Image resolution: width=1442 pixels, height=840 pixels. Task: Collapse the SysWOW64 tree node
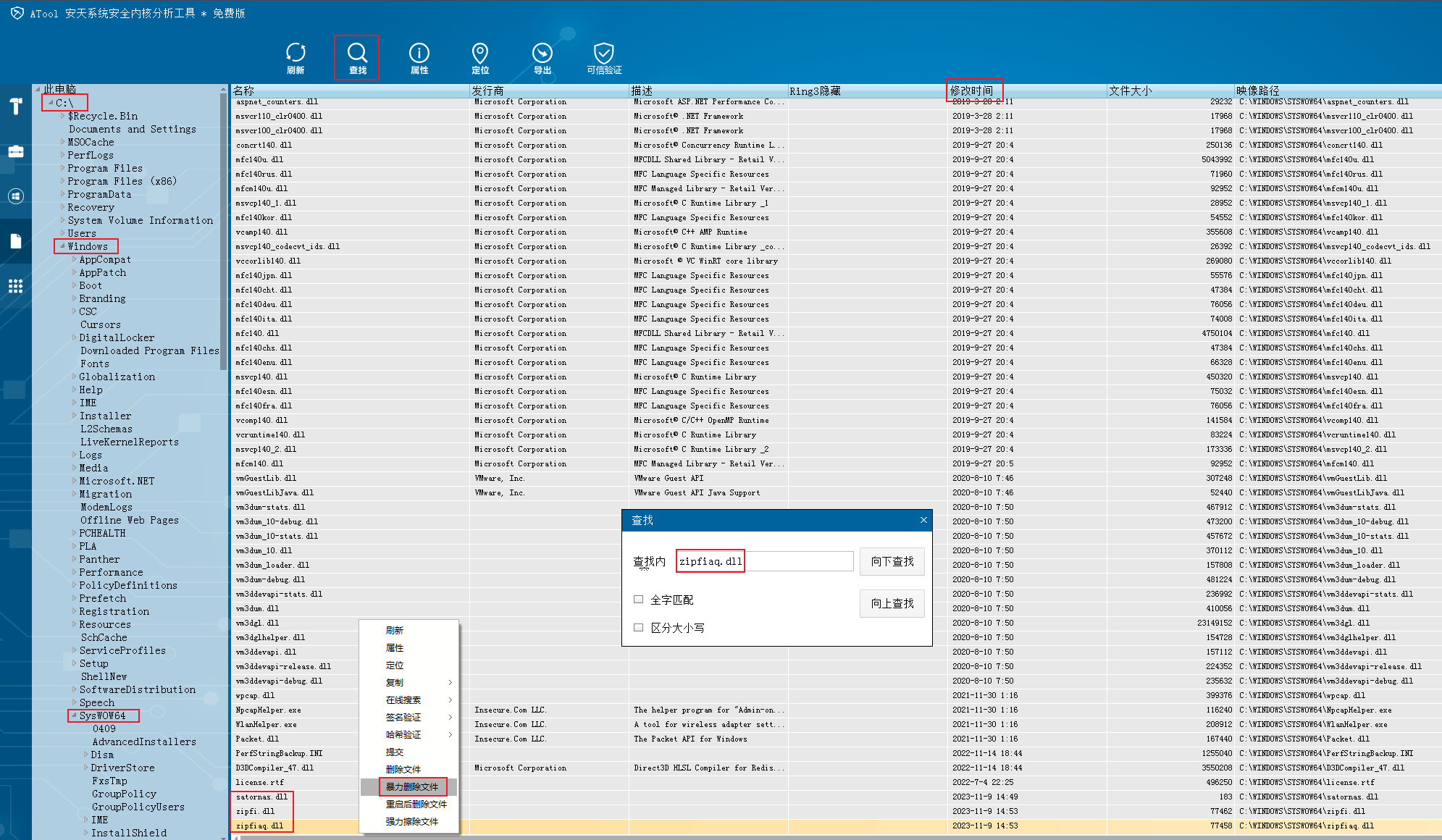[x=74, y=715]
